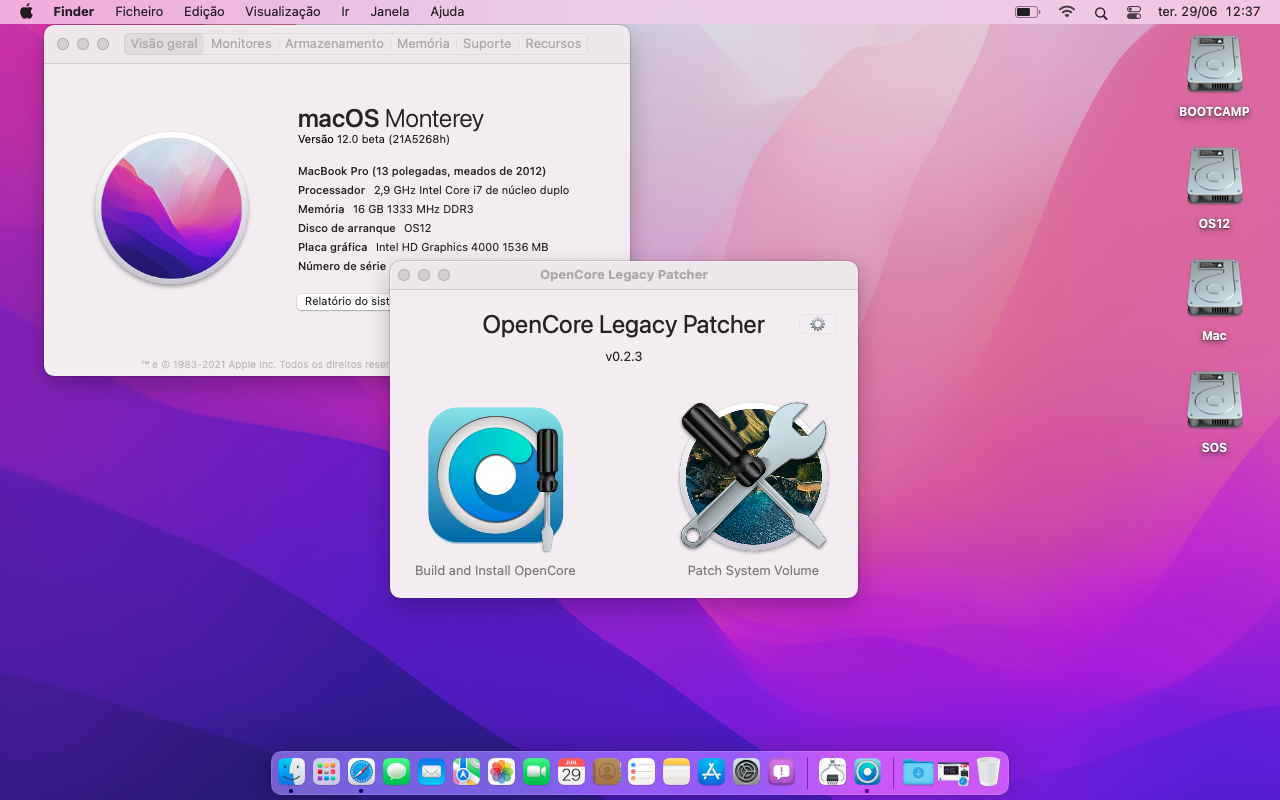
Task: Open OpenCore Legacy Patcher settings gear
Action: click(818, 324)
